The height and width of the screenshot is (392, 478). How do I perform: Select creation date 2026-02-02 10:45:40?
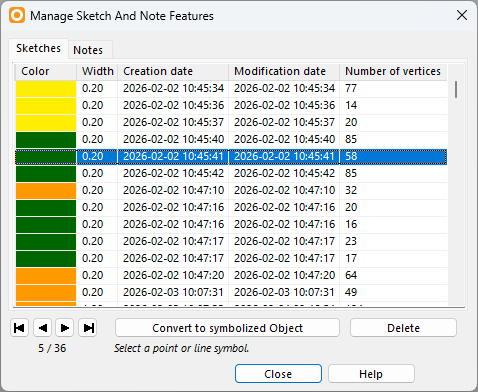click(x=173, y=139)
